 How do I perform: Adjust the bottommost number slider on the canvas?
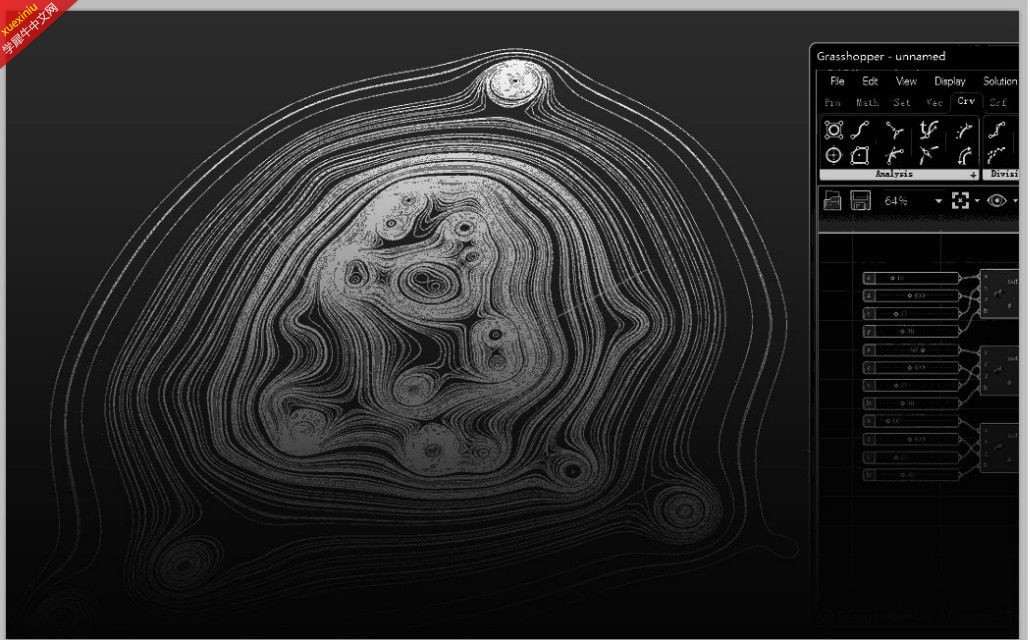(x=911, y=474)
